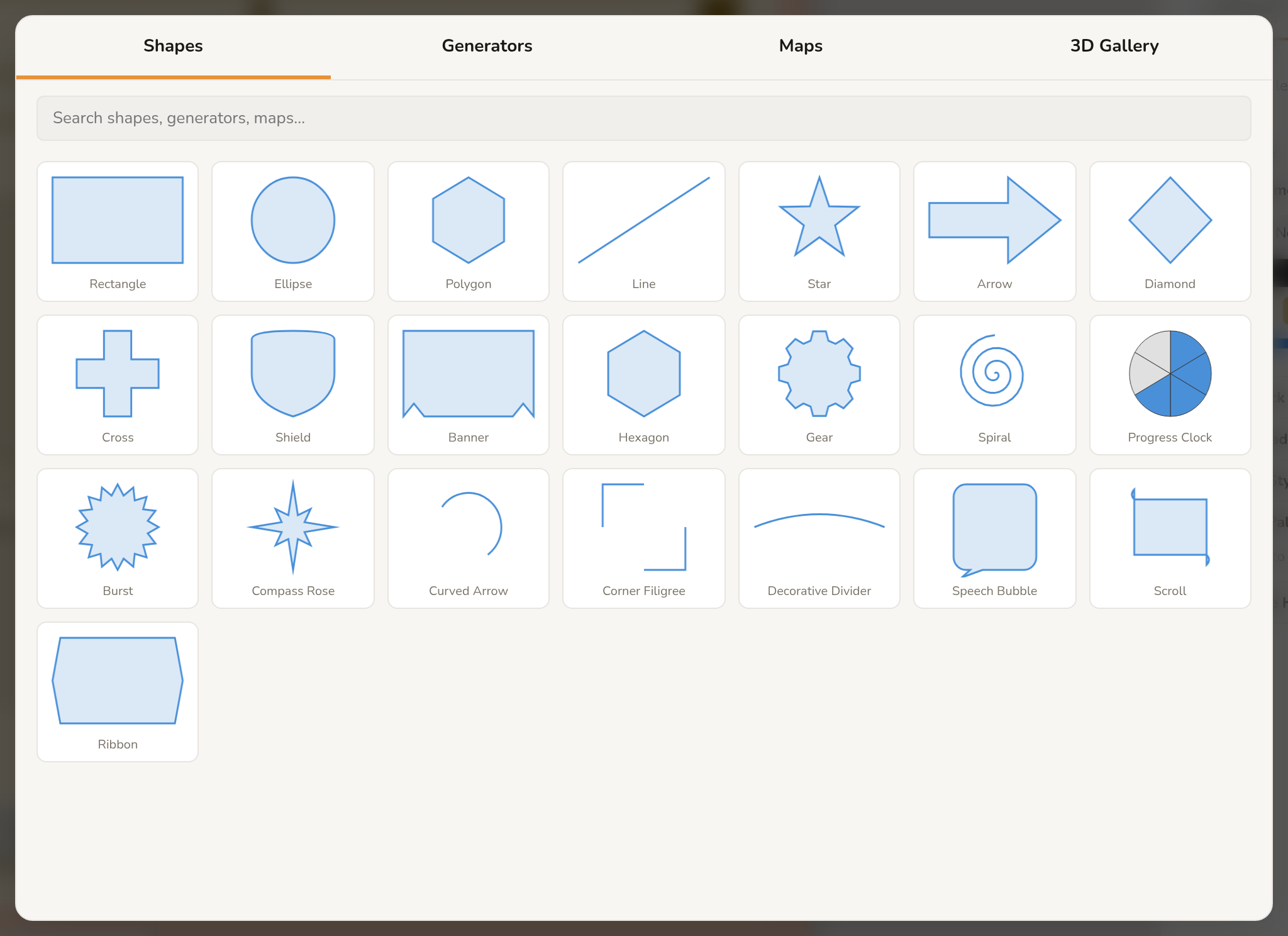The width and height of the screenshot is (1288, 936).
Task: Choose the Curved Arrow shape
Action: point(469,538)
